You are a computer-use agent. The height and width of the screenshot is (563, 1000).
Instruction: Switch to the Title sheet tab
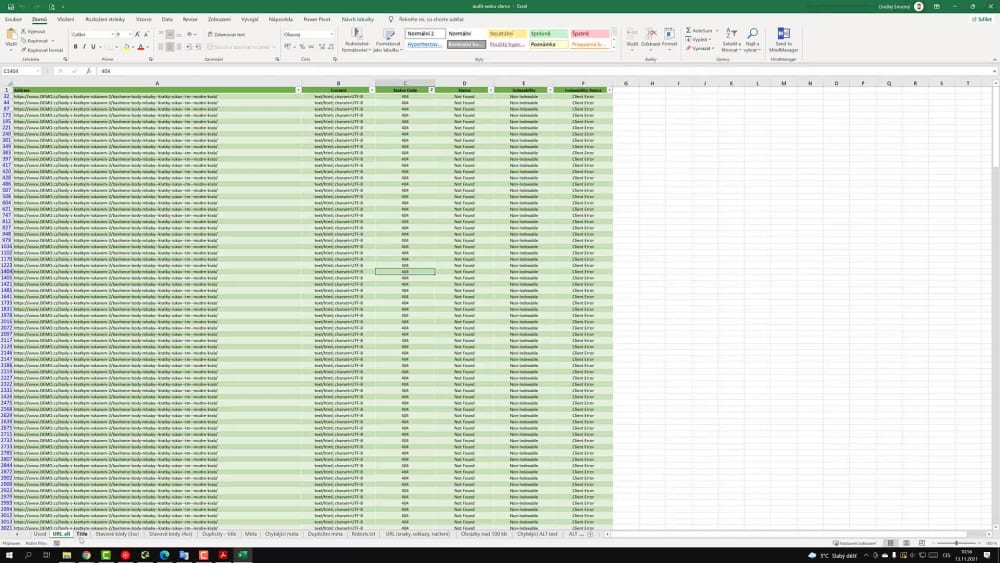[82, 534]
